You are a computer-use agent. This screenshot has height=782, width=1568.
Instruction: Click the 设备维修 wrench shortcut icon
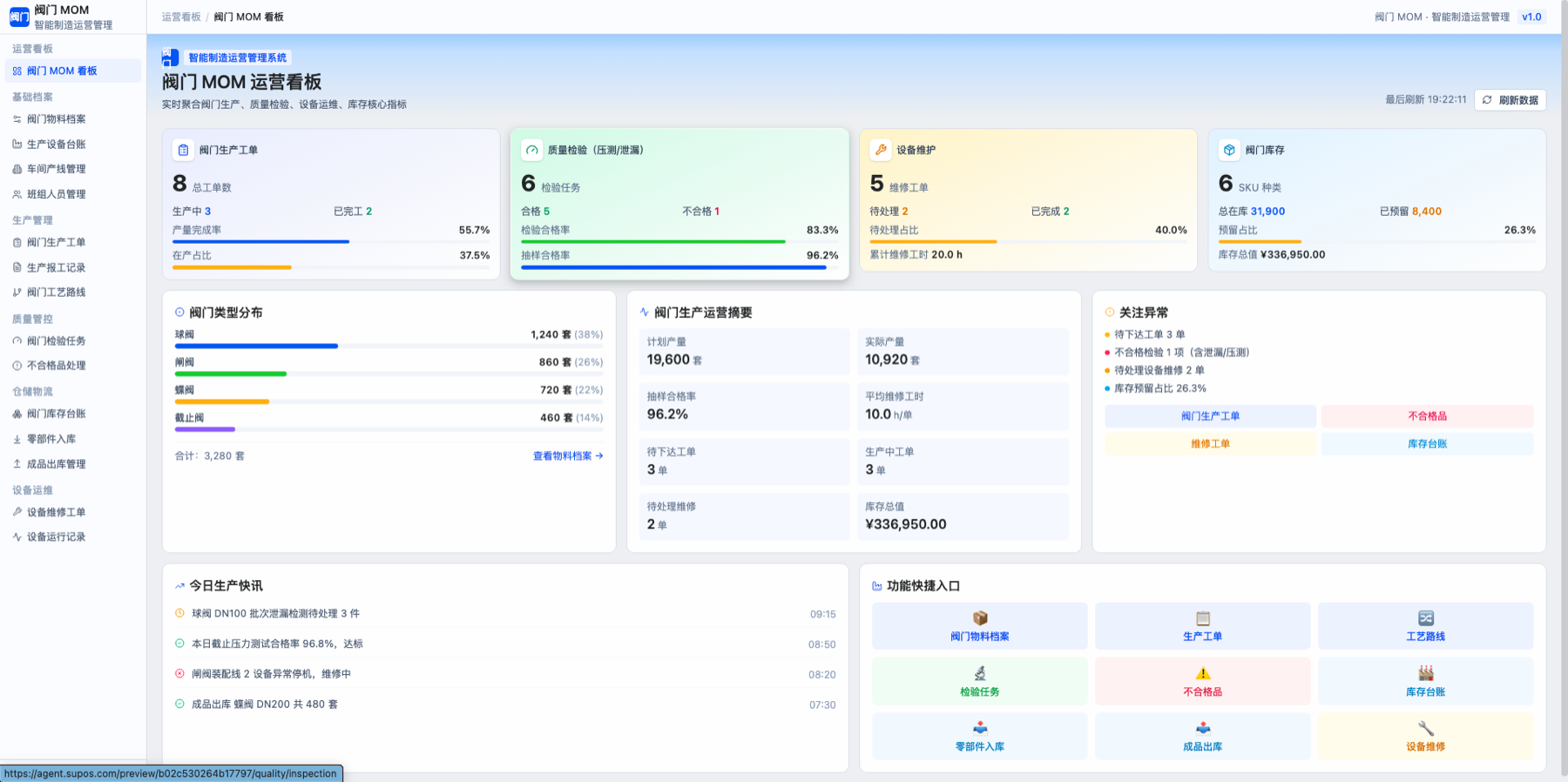point(1426,728)
